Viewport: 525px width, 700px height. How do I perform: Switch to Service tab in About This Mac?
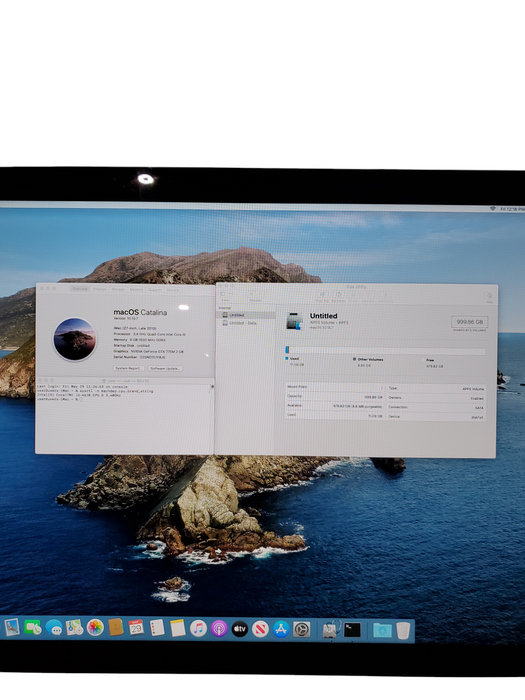tap(173, 290)
